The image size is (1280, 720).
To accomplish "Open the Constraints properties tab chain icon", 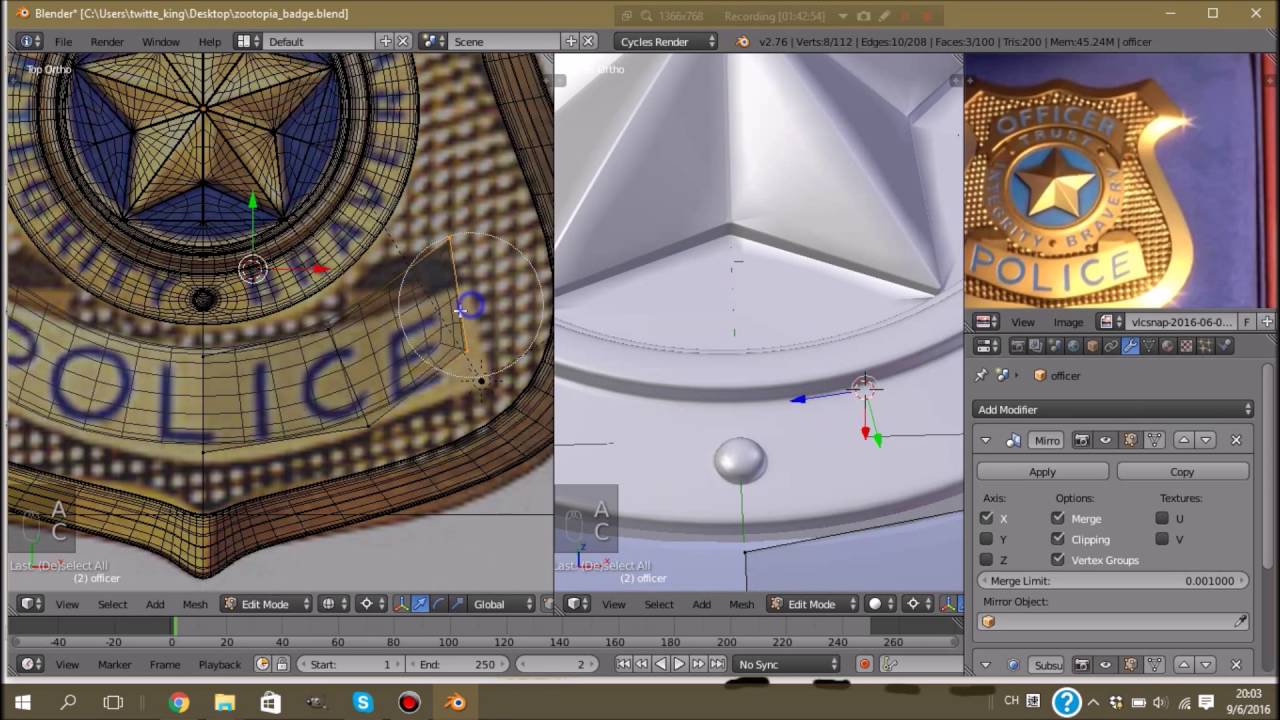I will click(x=1111, y=346).
